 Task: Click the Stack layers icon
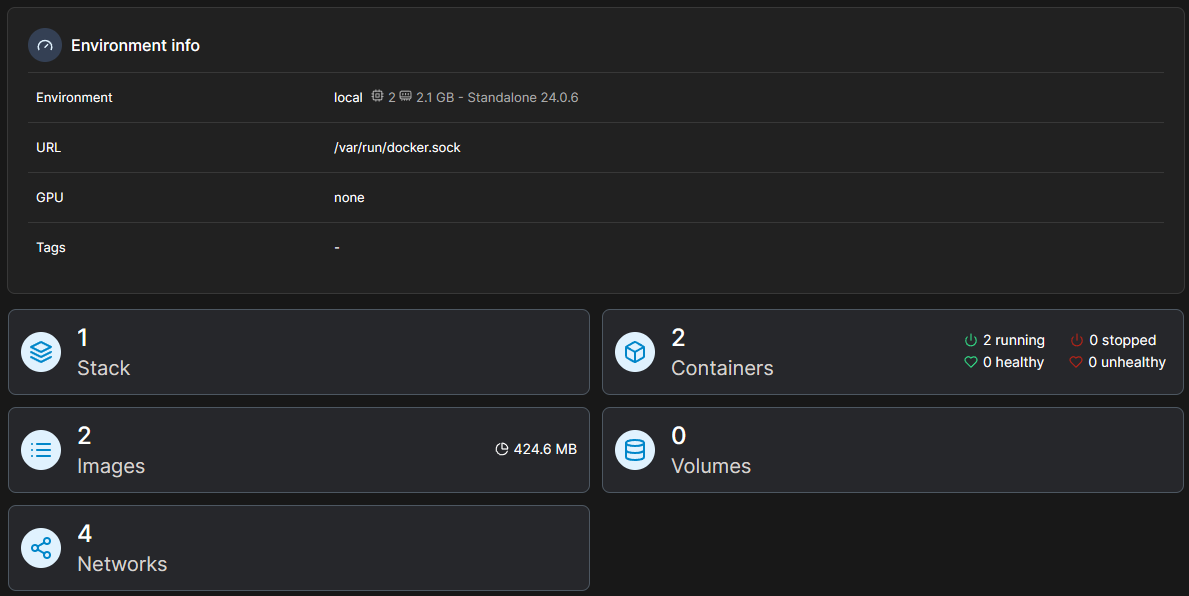click(41, 352)
